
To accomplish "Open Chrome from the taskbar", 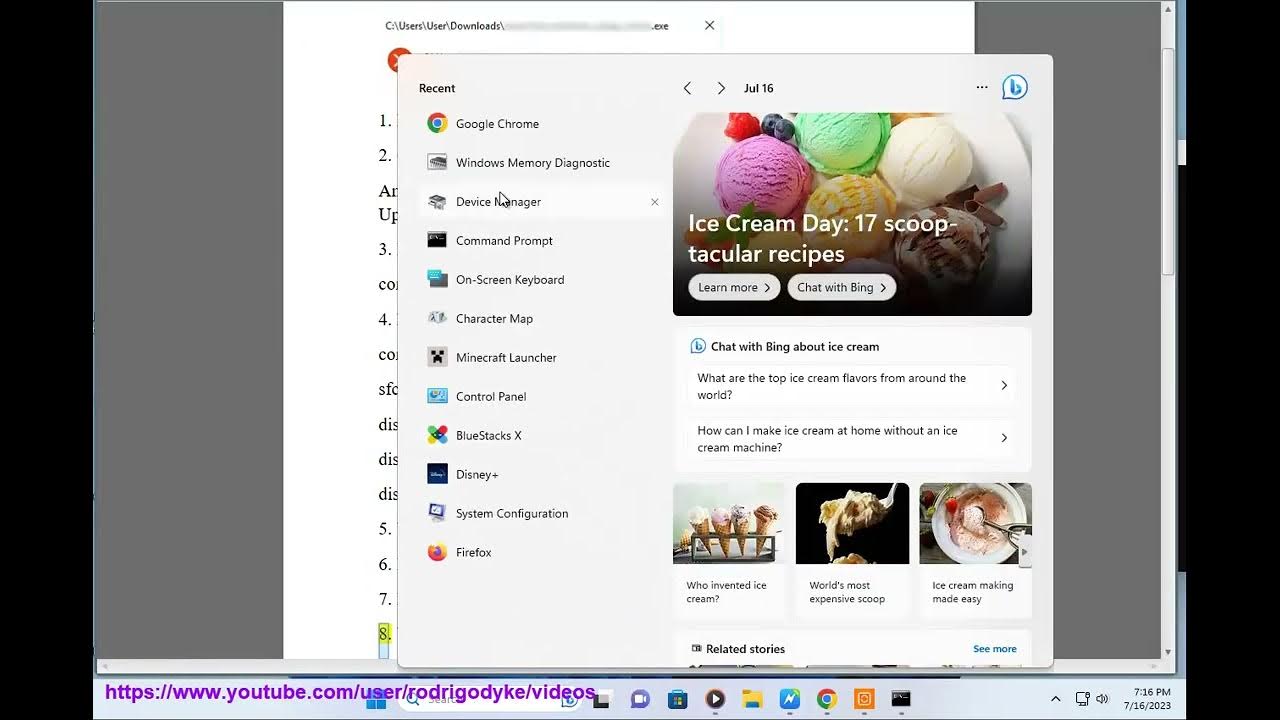I will pos(827,700).
